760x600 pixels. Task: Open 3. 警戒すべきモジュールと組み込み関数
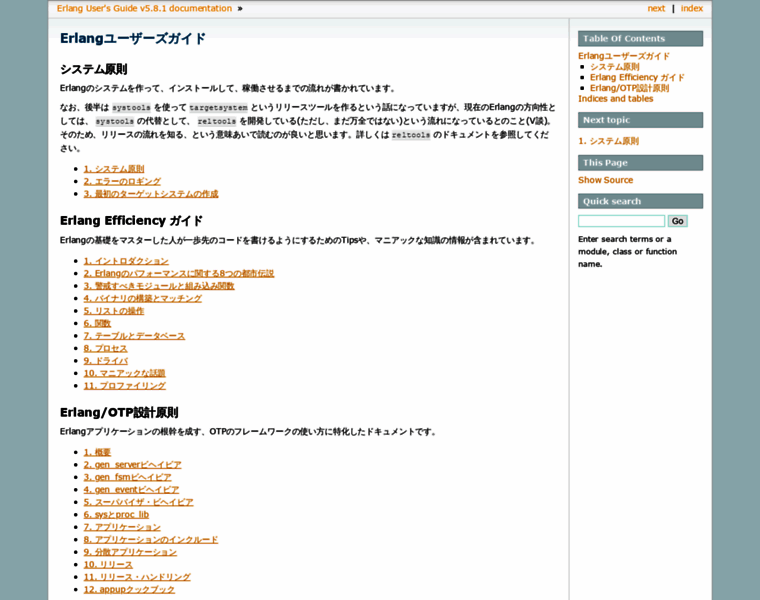pos(159,286)
